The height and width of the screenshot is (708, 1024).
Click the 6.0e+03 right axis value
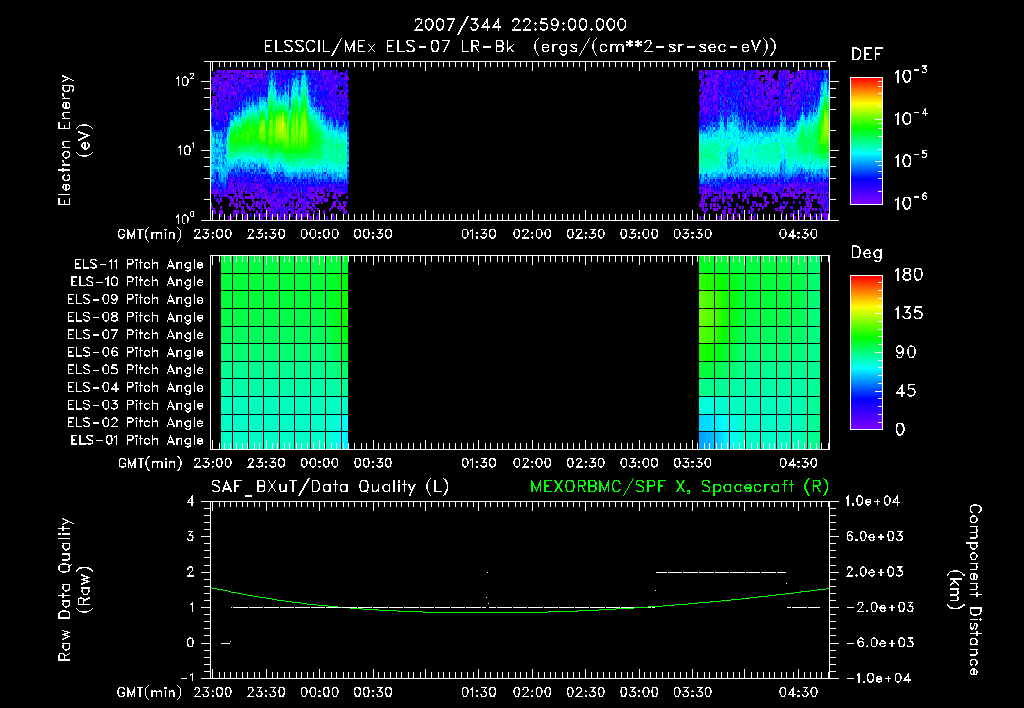coord(875,536)
